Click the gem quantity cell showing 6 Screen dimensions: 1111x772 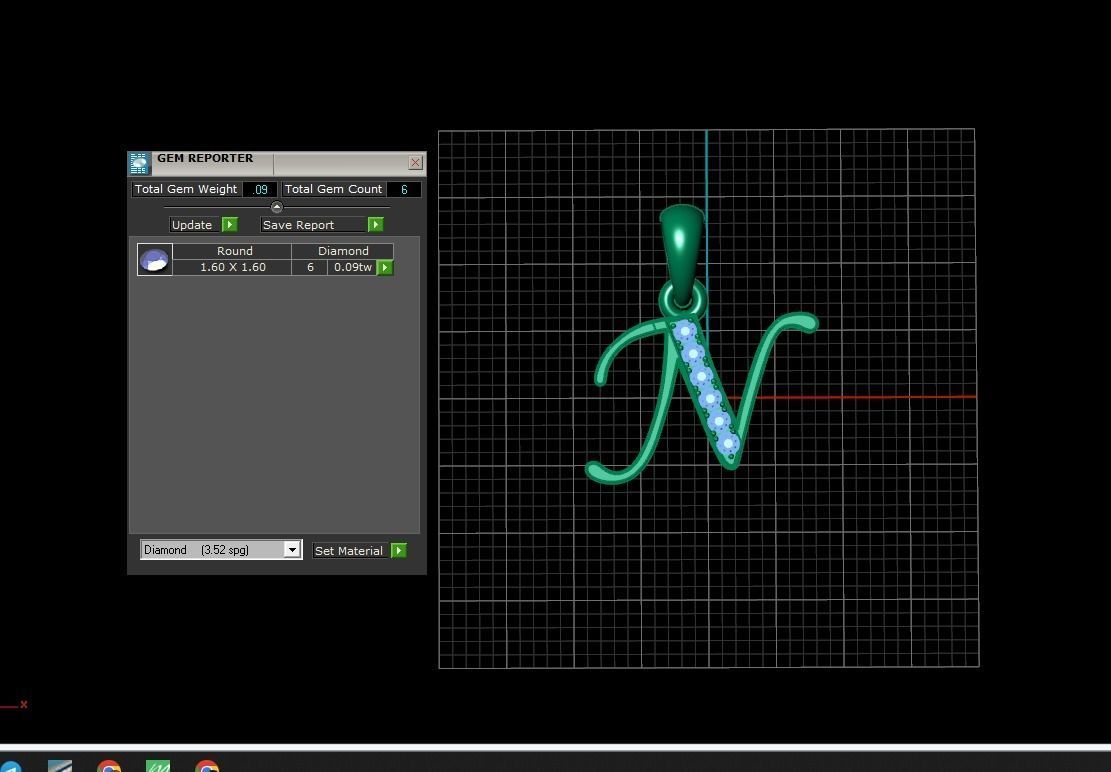(310, 267)
